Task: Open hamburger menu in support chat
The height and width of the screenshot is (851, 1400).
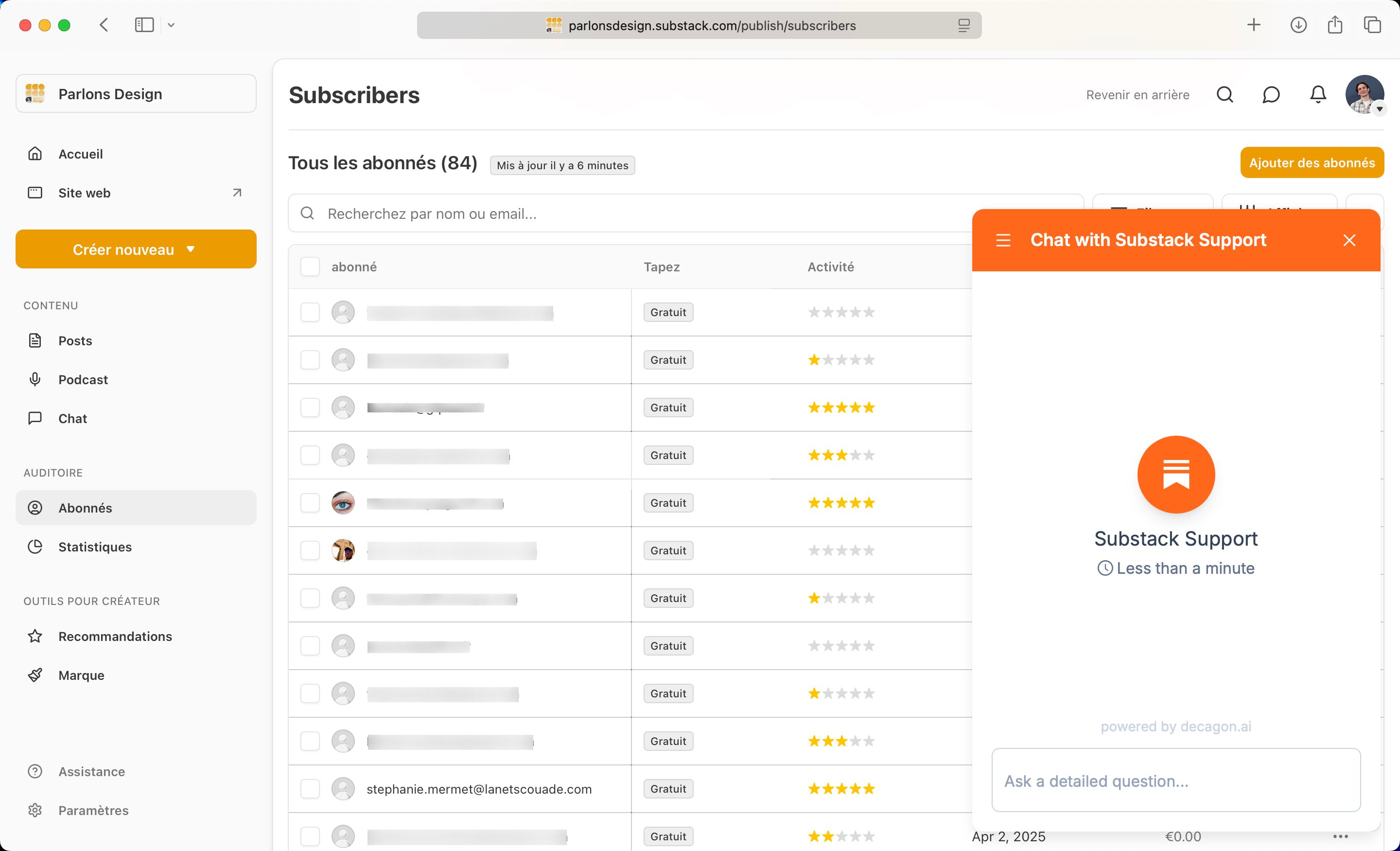Action: [1003, 240]
